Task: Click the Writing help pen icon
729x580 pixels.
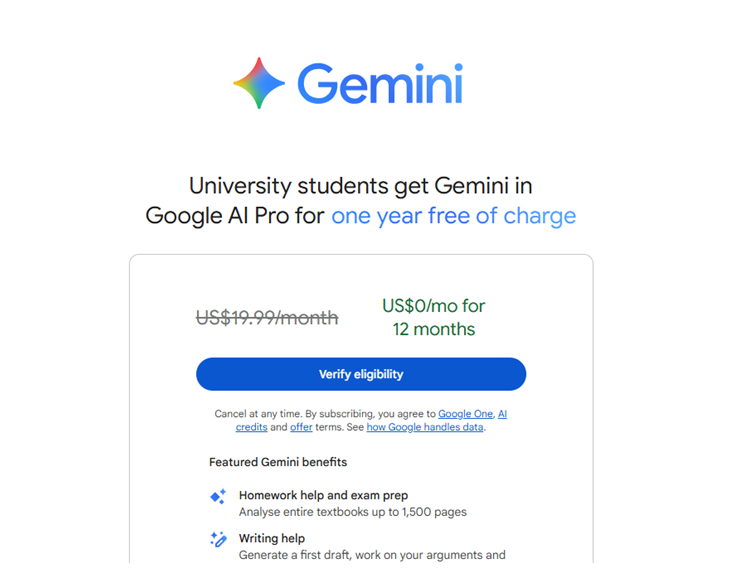Action: pos(218,539)
